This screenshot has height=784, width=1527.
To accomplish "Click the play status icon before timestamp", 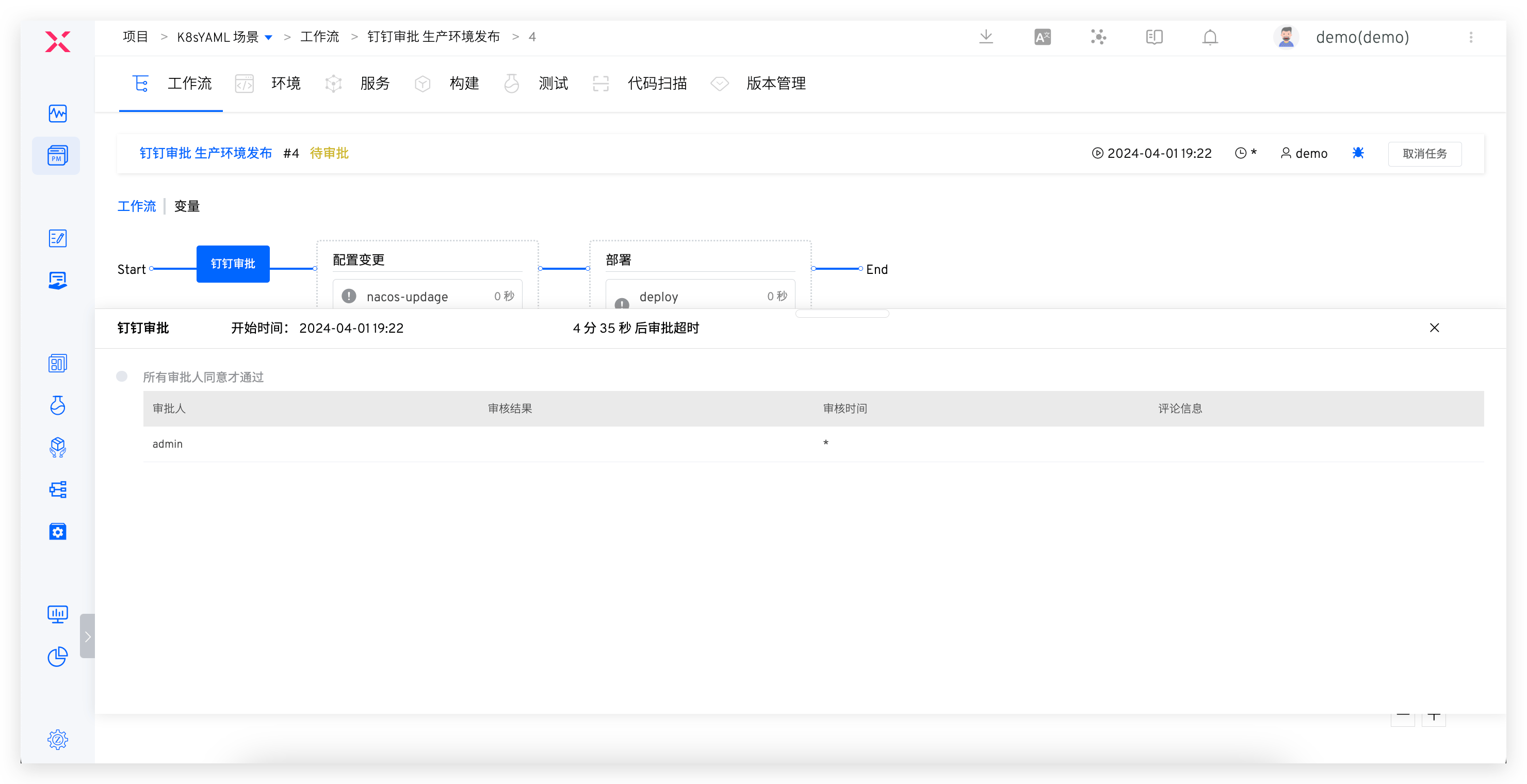I will pos(1098,153).
